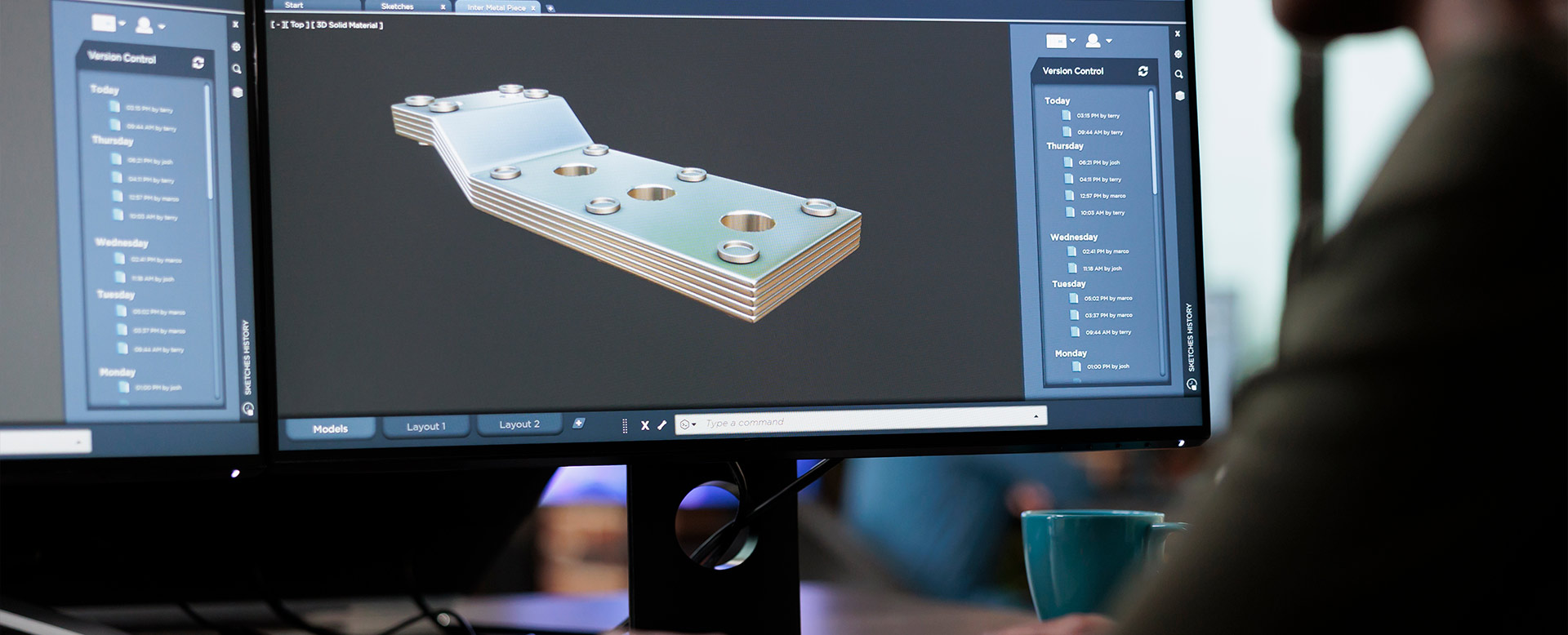
Task: Click the X icon left of command line
Action: 644,425
